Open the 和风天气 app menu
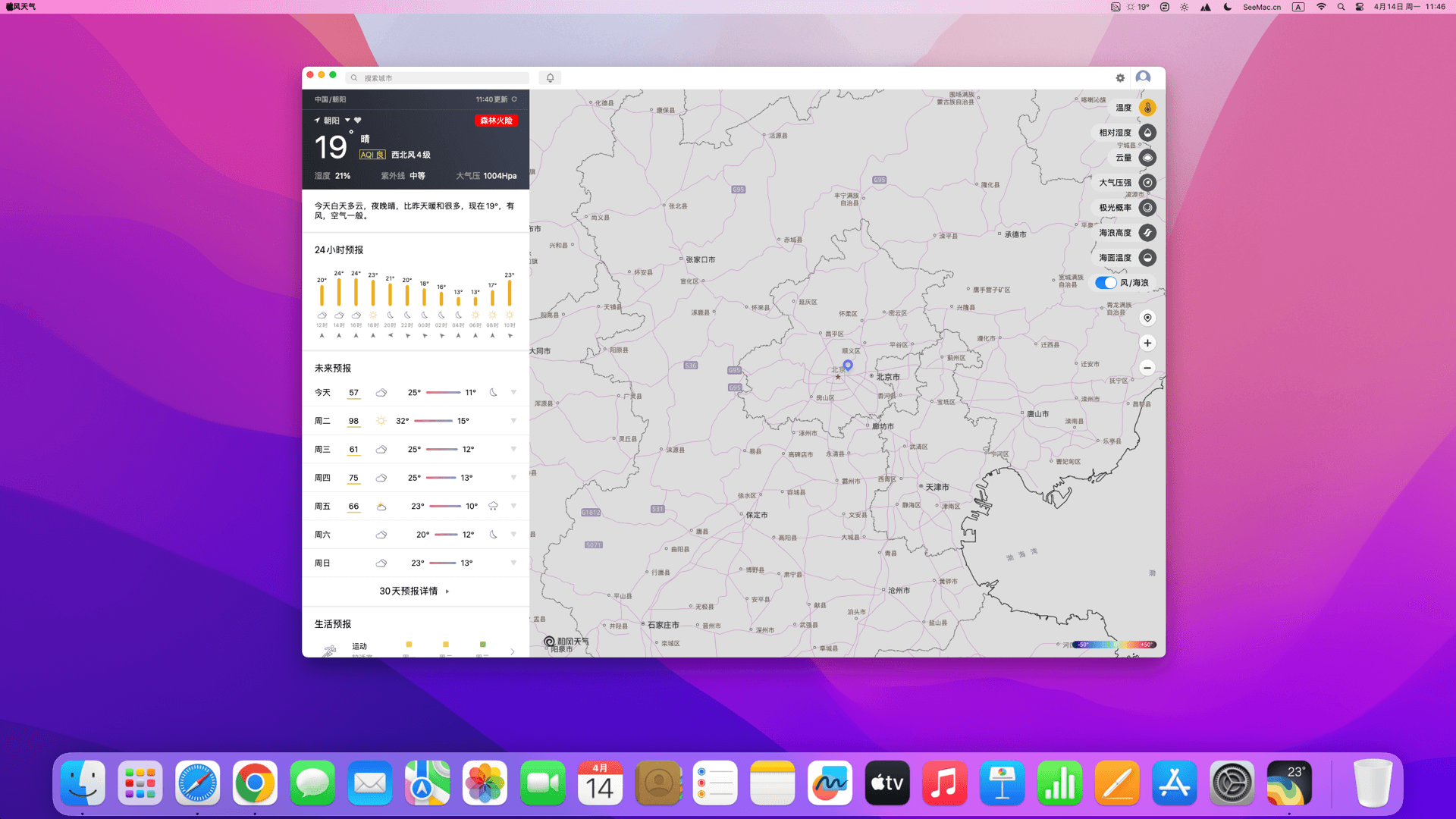Image resolution: width=1456 pixels, height=819 pixels. pyautogui.click(x=24, y=7)
